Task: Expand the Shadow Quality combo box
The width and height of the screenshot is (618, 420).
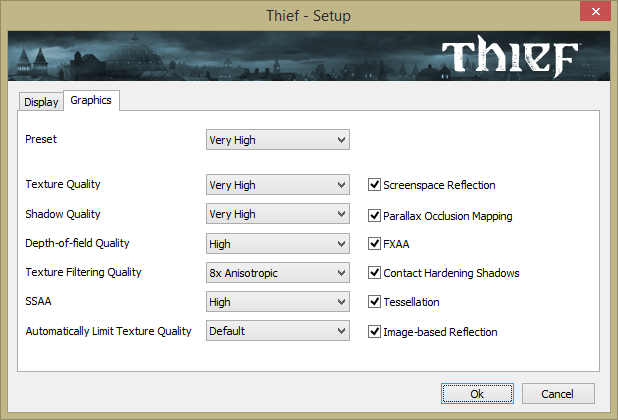Action: click(x=277, y=214)
